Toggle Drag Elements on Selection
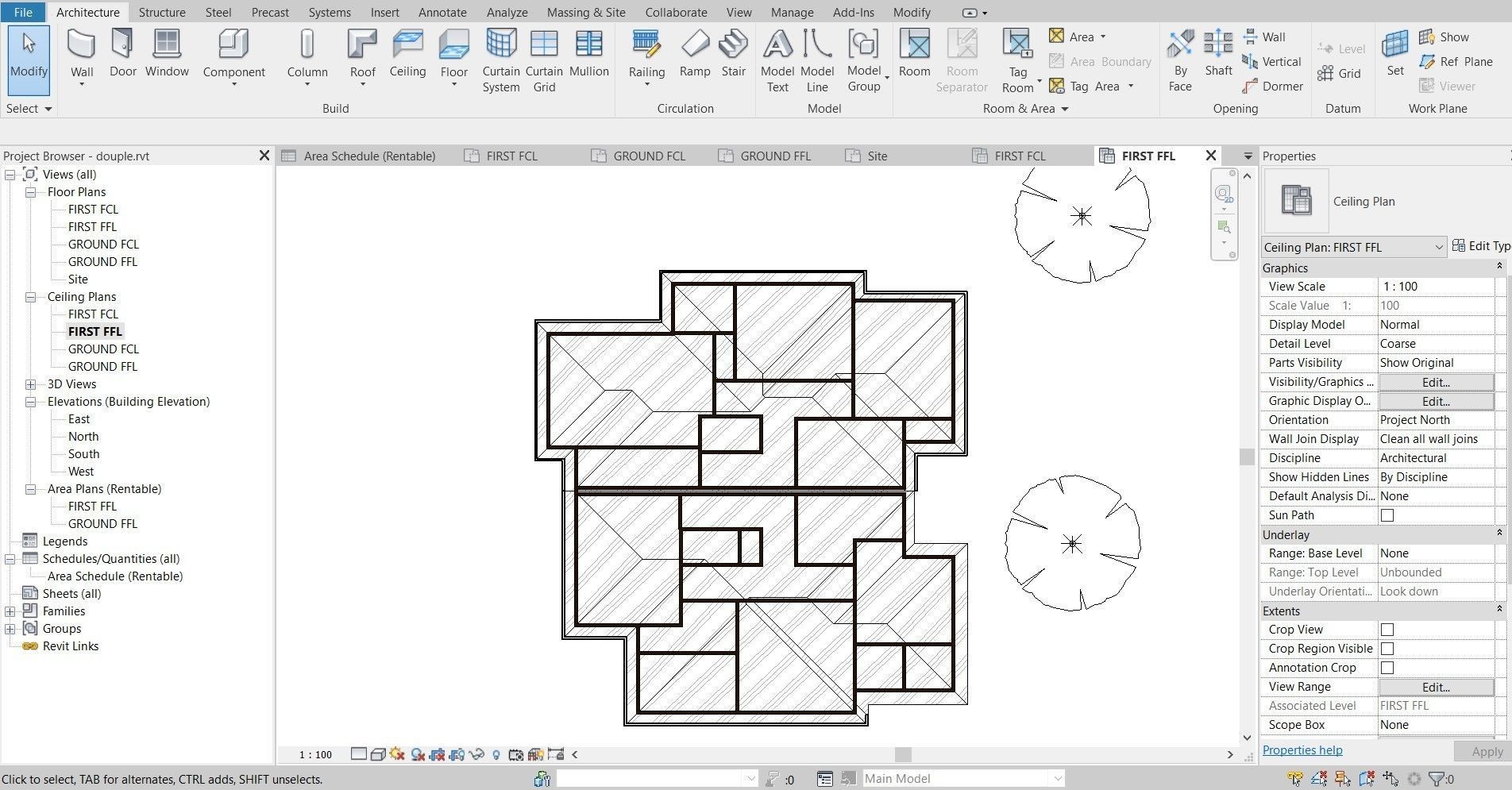1512x790 pixels. 1390,779
